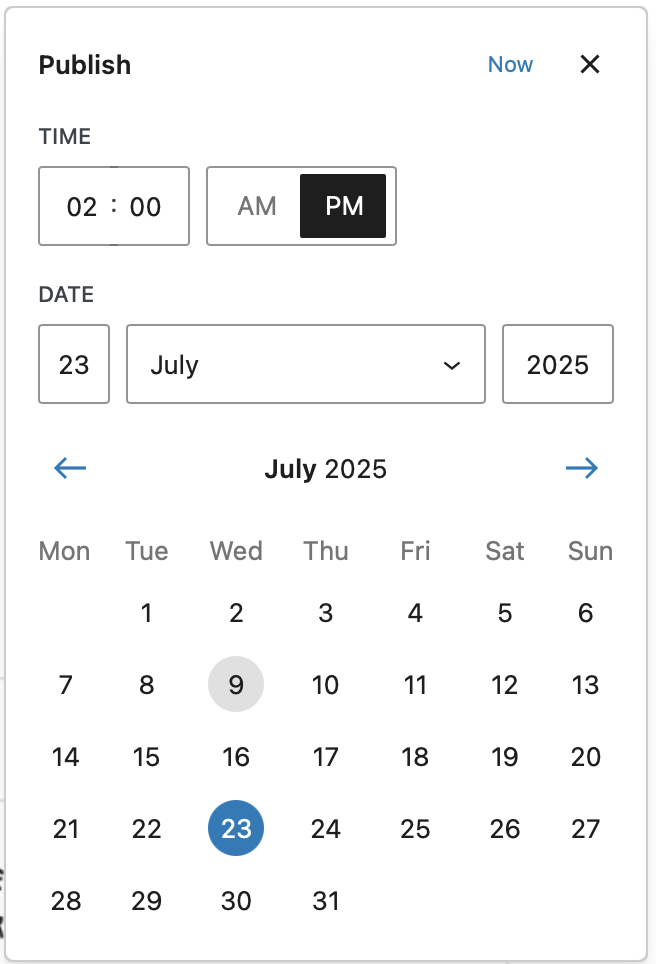Click the year input showing 2025
The width and height of the screenshot is (656, 964).
pos(558,364)
